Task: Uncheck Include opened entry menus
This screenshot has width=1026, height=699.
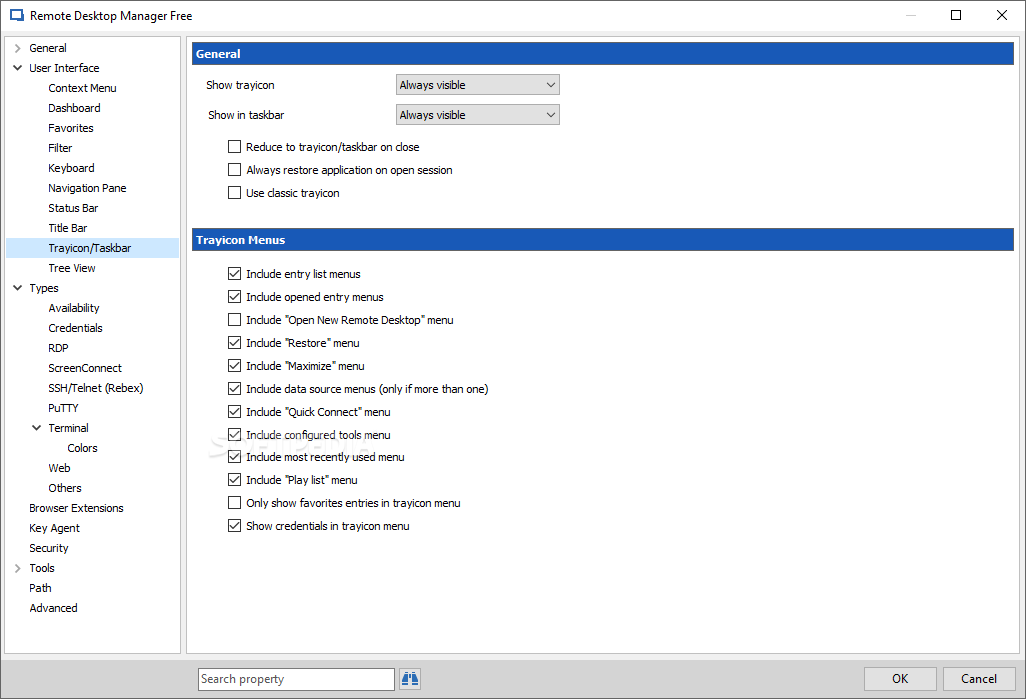Action: (x=234, y=296)
